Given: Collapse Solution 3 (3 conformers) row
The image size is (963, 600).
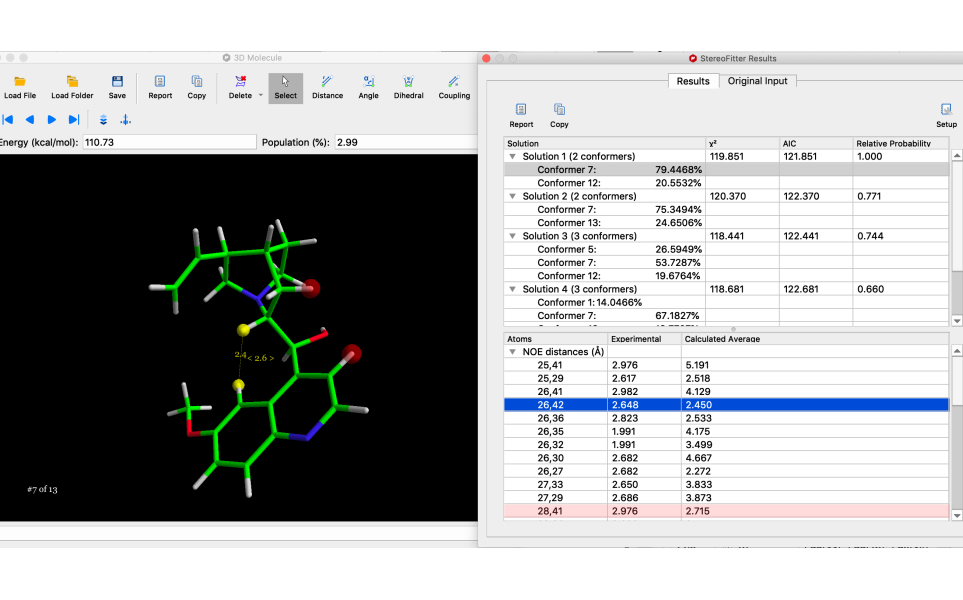Looking at the screenshot, I should [513, 236].
